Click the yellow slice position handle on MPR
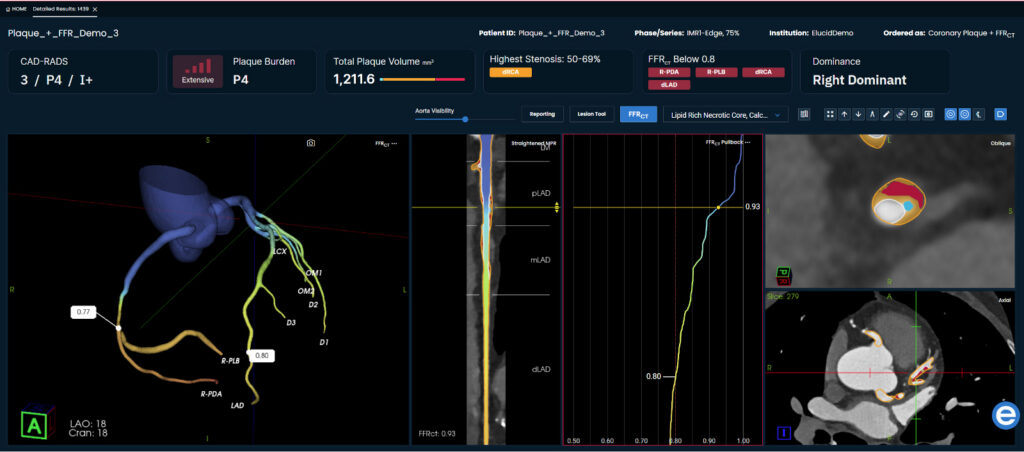This screenshot has height=452, width=1024. (x=556, y=208)
